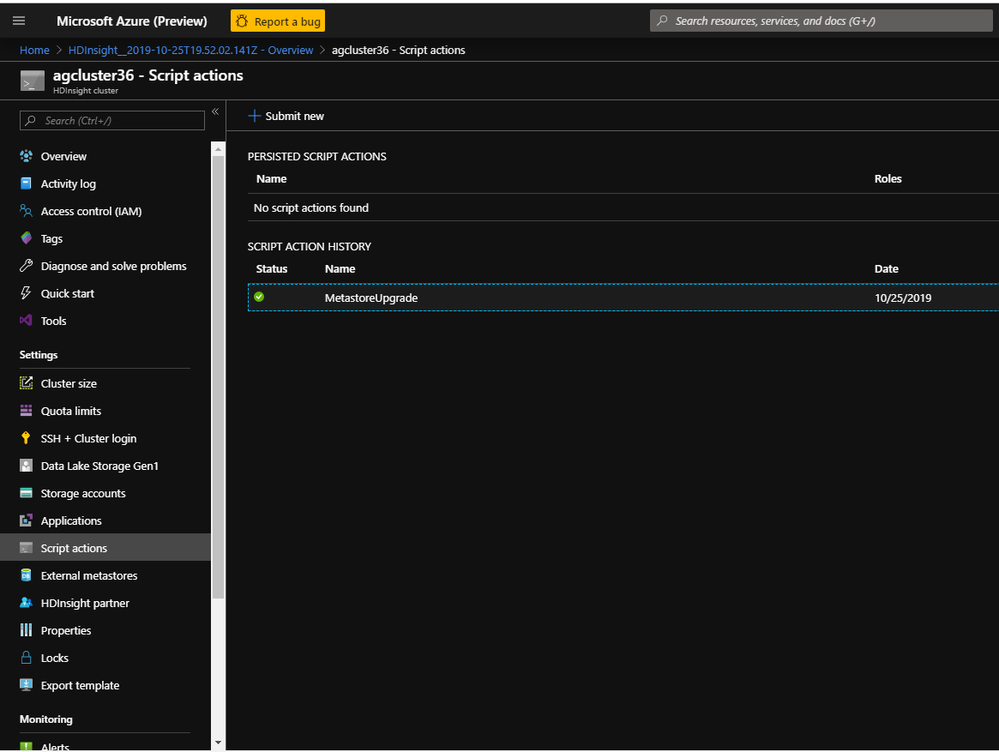The image size is (999, 752).
Task: Click the 10/25/2019 date cell
Action: coord(903,298)
